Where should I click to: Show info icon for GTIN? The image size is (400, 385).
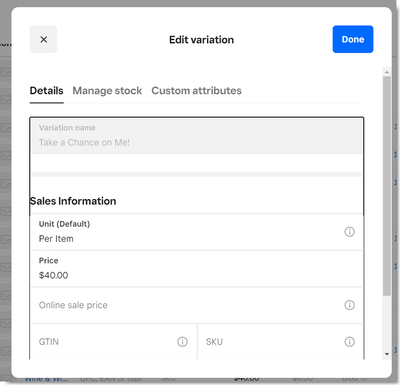(x=182, y=342)
